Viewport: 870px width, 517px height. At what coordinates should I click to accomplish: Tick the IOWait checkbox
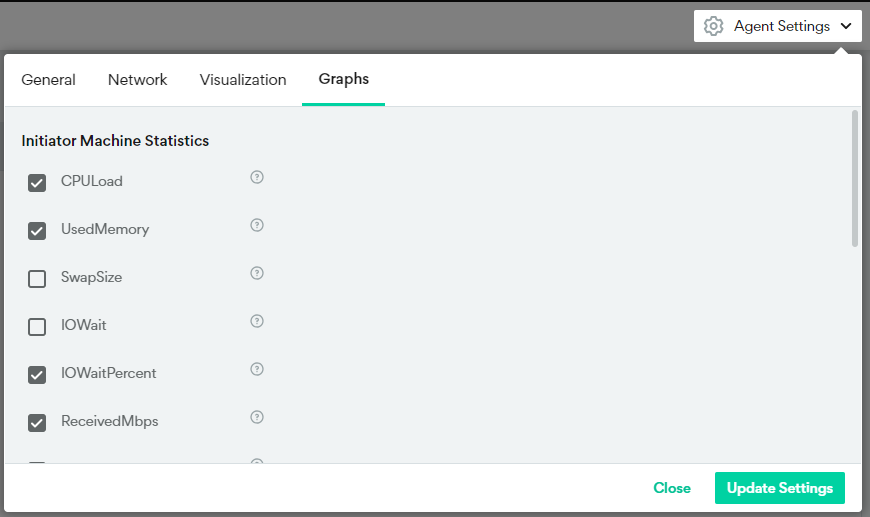tap(37, 327)
